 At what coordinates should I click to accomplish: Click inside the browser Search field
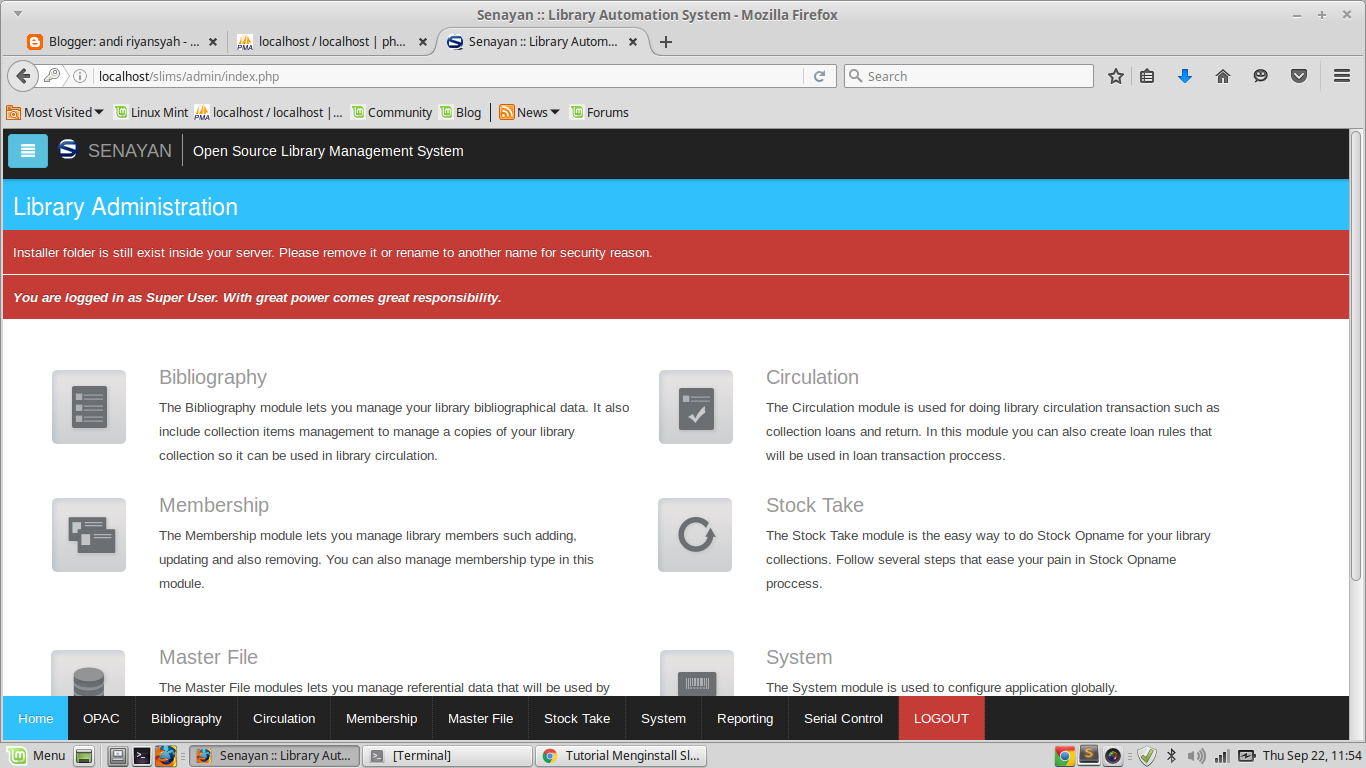(967, 76)
